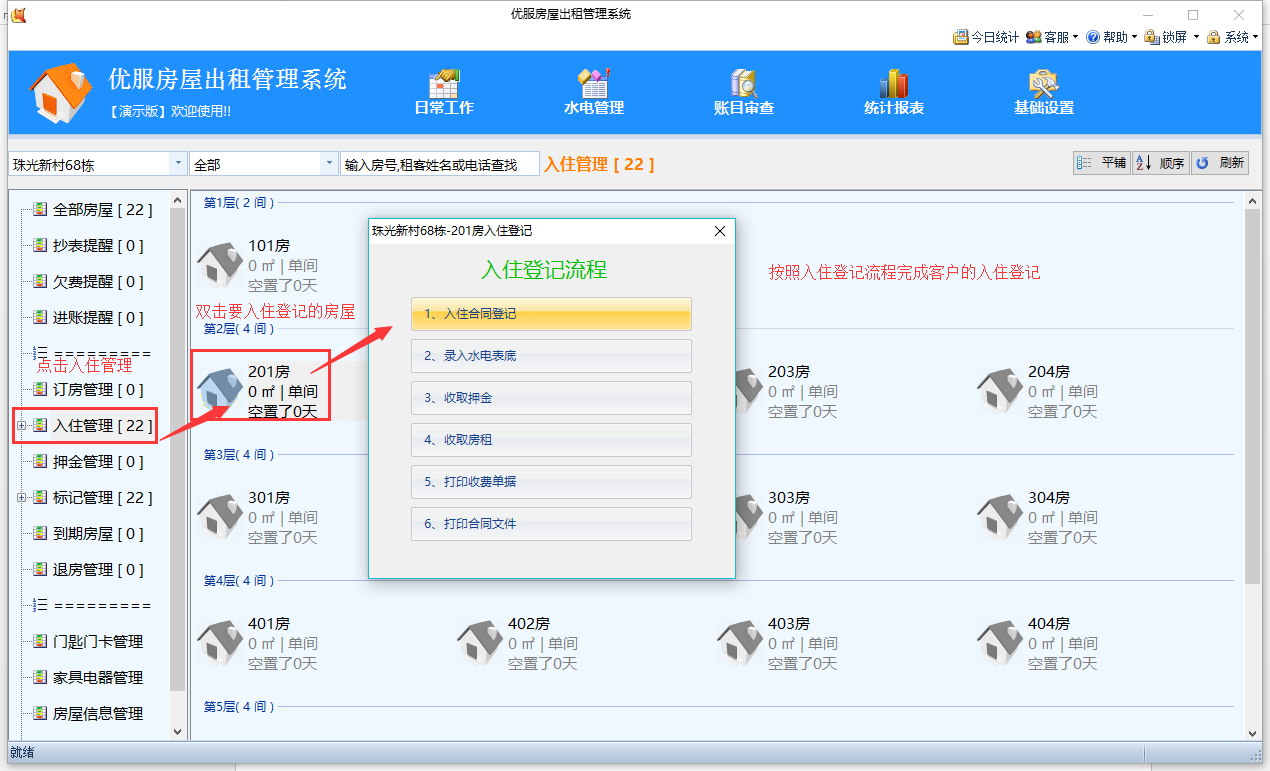
Task: Click the 平铺 view button
Action: (x=1101, y=163)
